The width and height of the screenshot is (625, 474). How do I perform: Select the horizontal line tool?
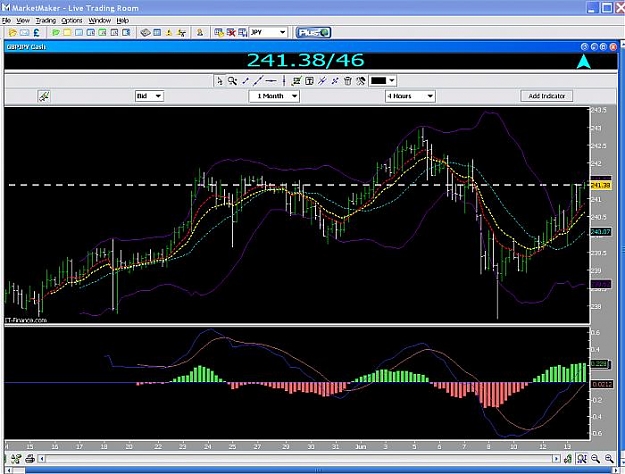[x=271, y=81]
